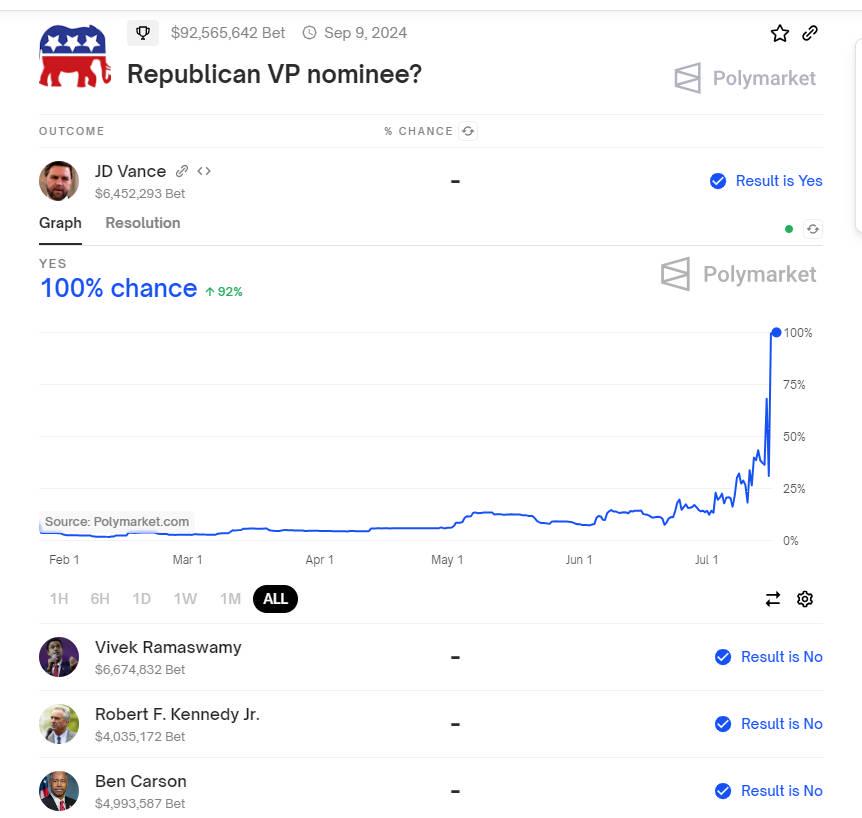
Task: Click the refresh icon next to the green dot
Action: 813,229
